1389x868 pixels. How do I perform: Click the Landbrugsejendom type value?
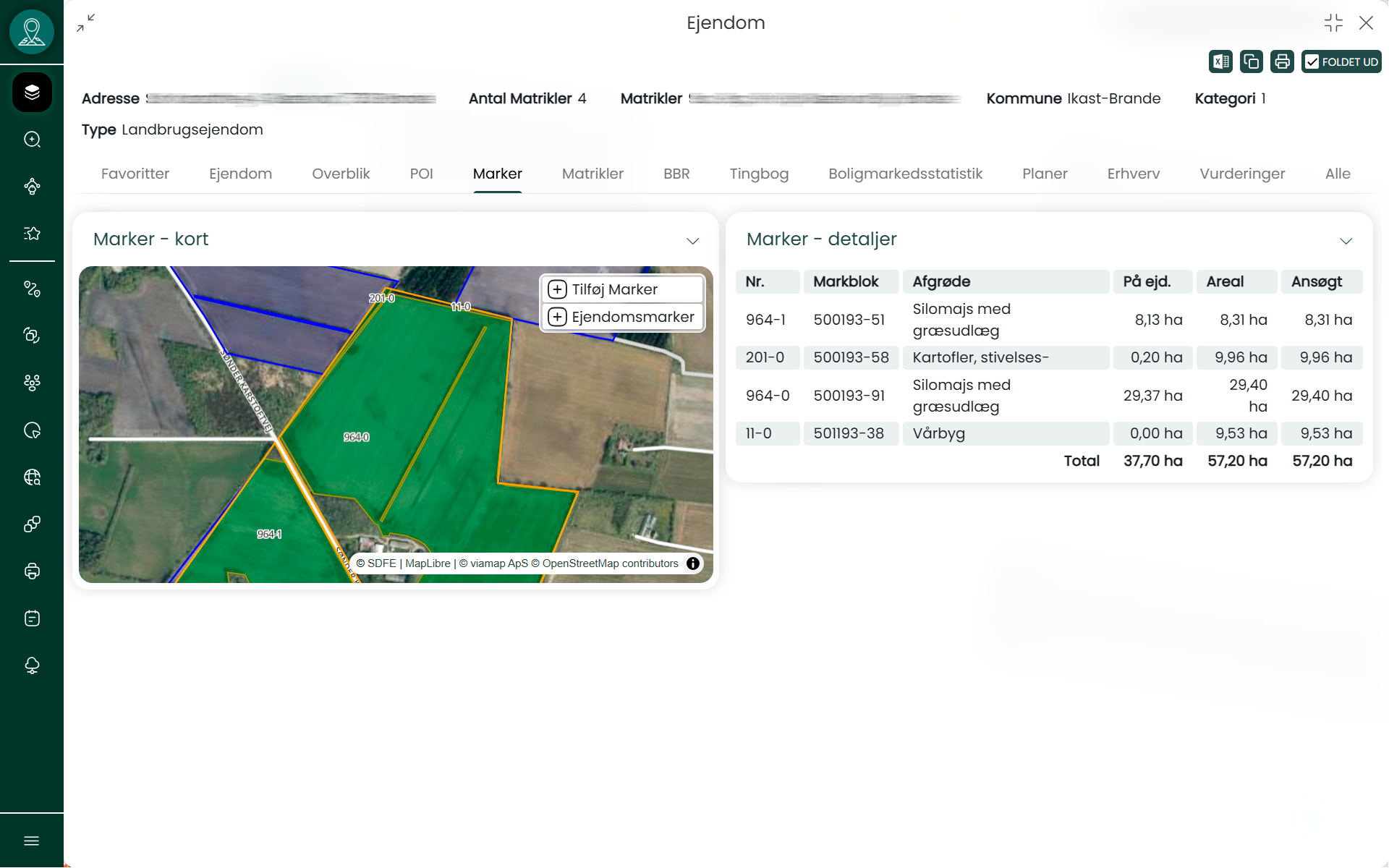click(x=192, y=129)
